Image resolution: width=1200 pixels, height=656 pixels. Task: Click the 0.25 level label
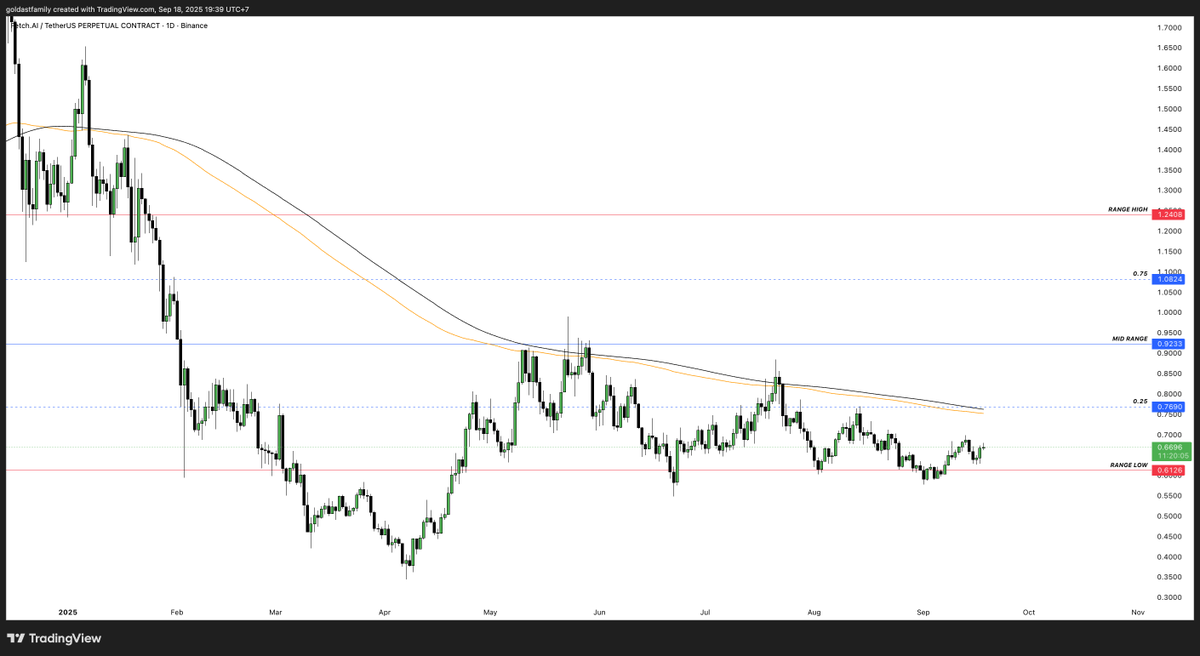pos(1139,401)
